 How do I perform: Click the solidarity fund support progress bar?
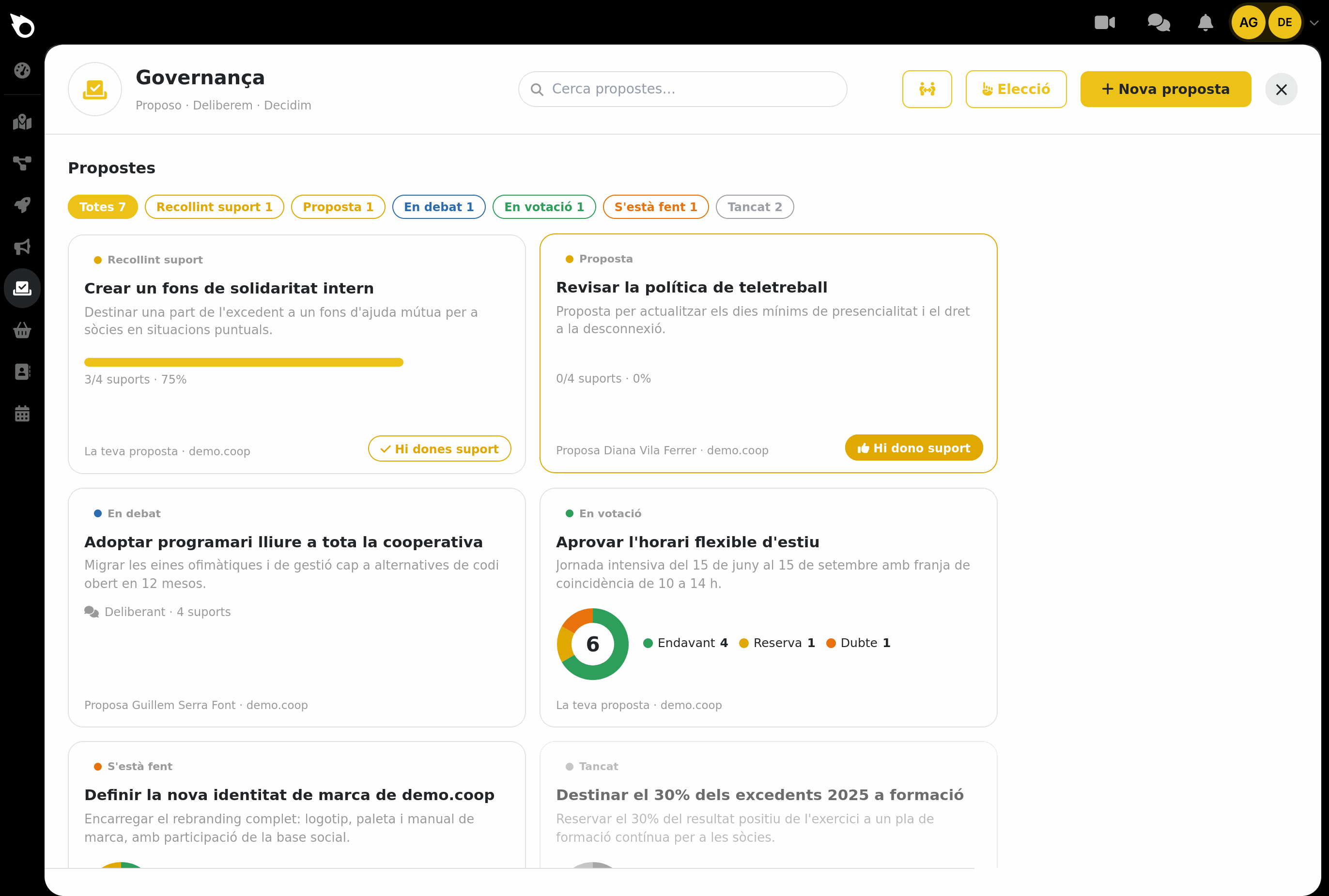[x=244, y=362]
